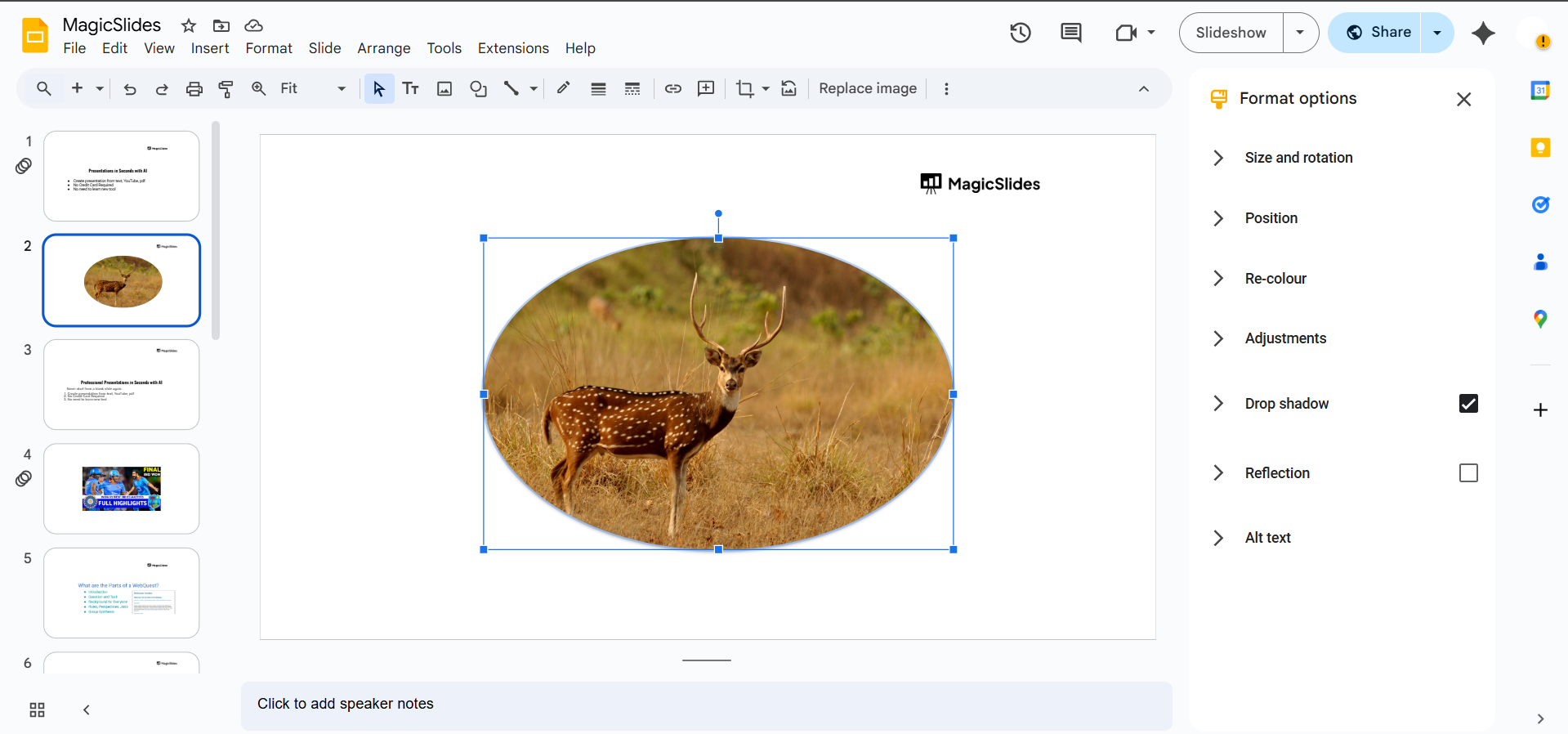
Task: Open the Arrange menu
Action: pos(383,48)
